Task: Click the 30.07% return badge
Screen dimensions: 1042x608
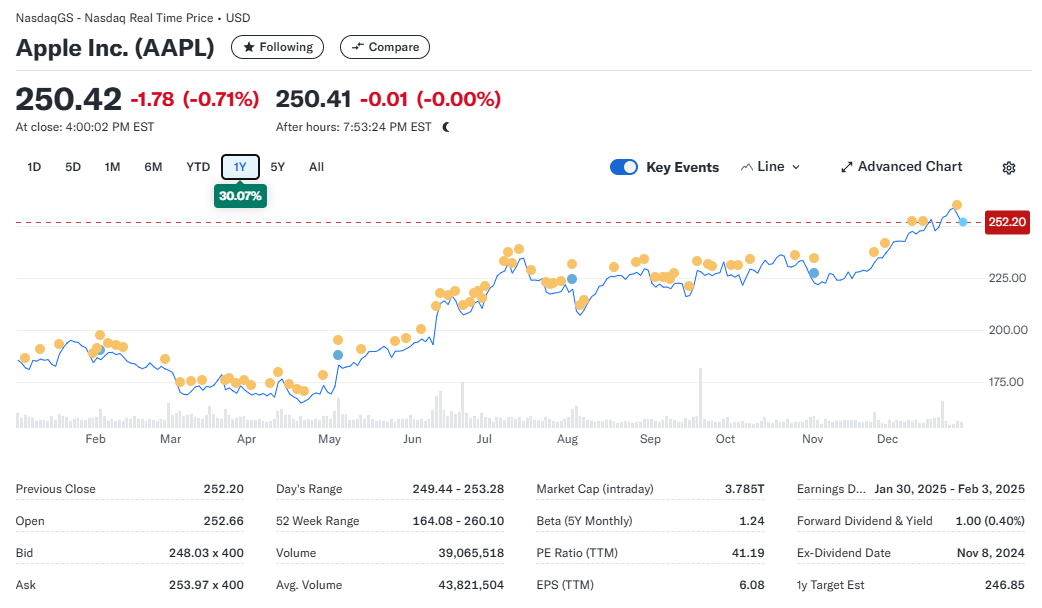Action: pyautogui.click(x=240, y=196)
